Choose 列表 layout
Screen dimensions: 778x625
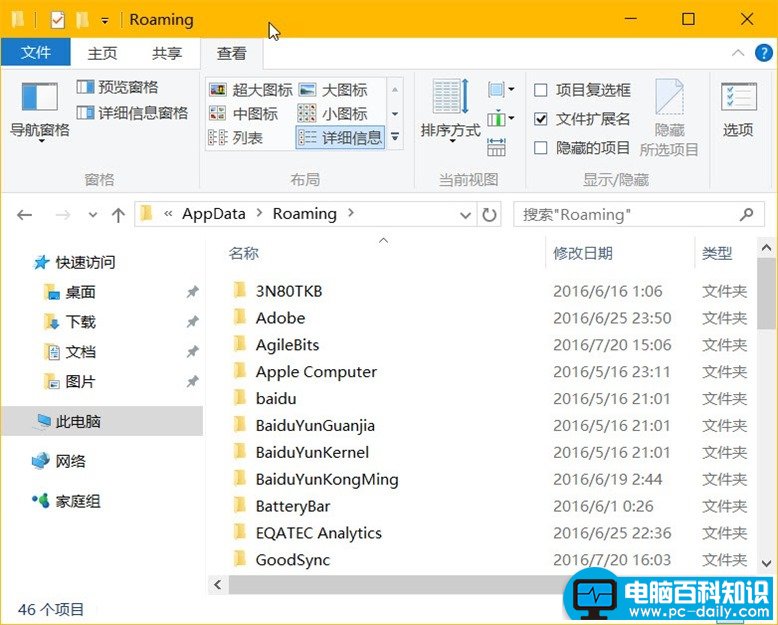236,137
